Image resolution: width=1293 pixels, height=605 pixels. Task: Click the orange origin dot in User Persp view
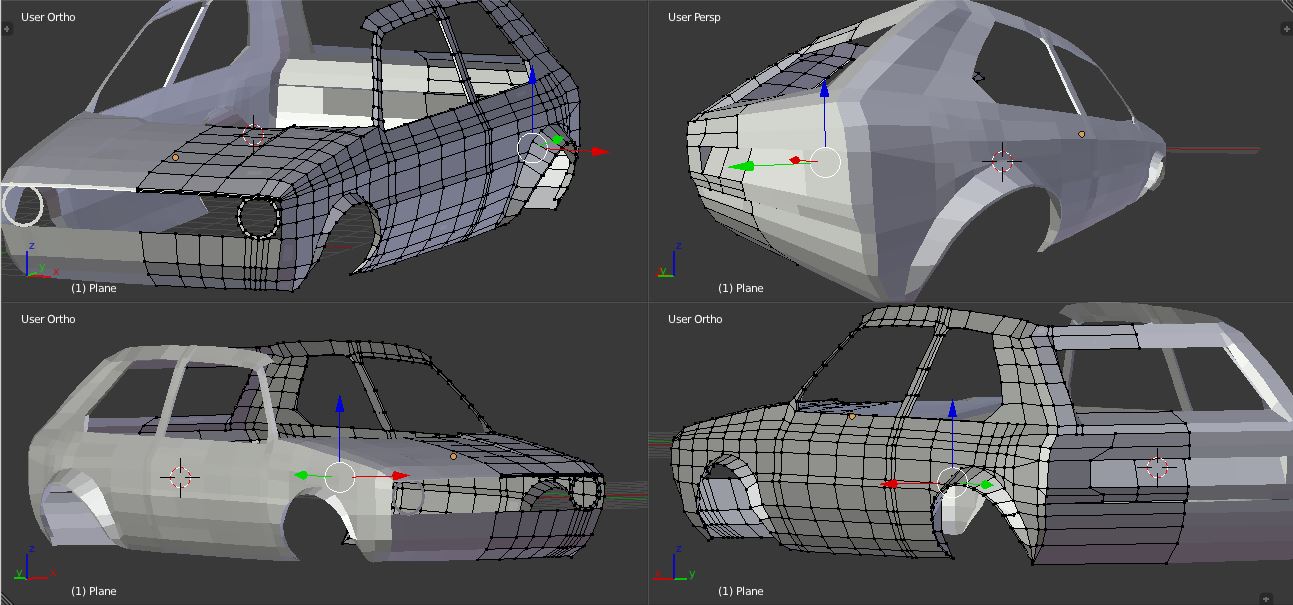pos(1082,134)
